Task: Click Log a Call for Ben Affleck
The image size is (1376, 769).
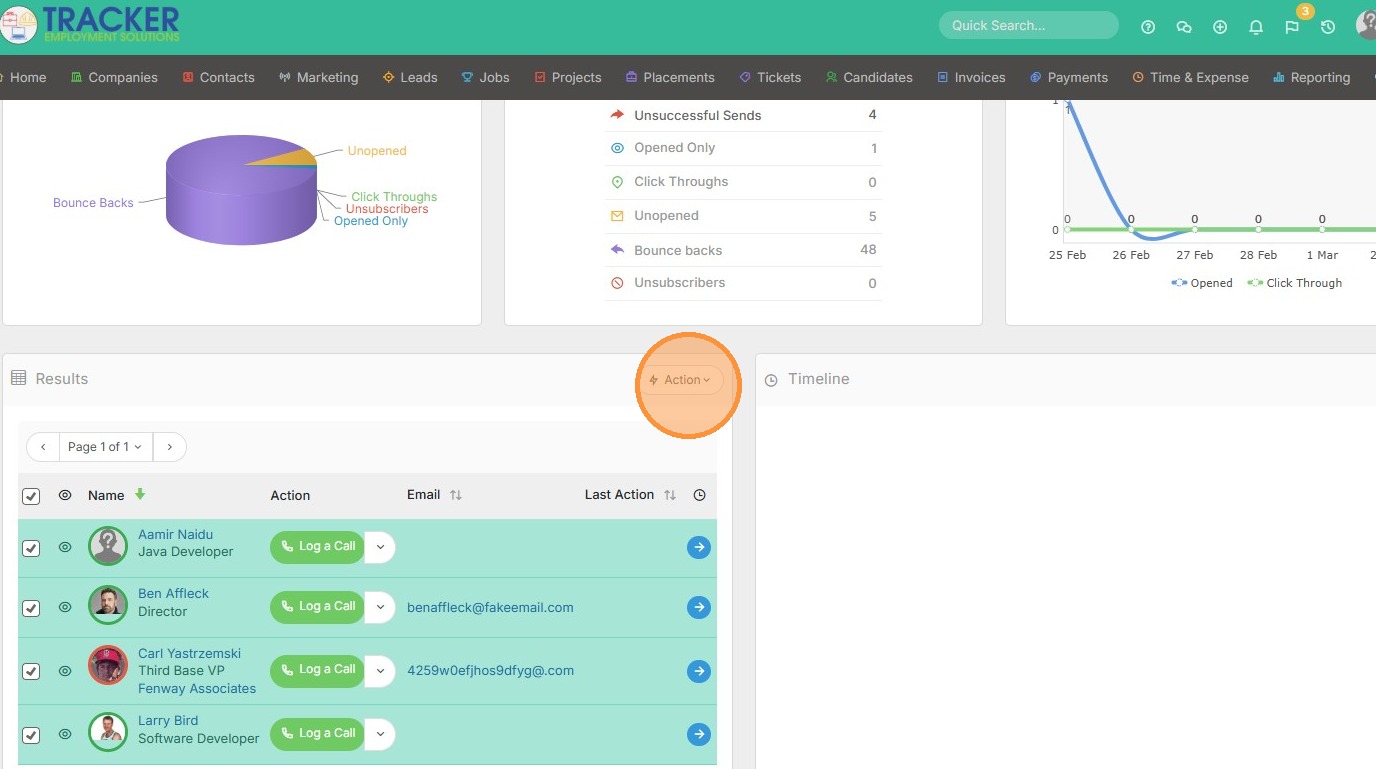Action: pos(317,607)
